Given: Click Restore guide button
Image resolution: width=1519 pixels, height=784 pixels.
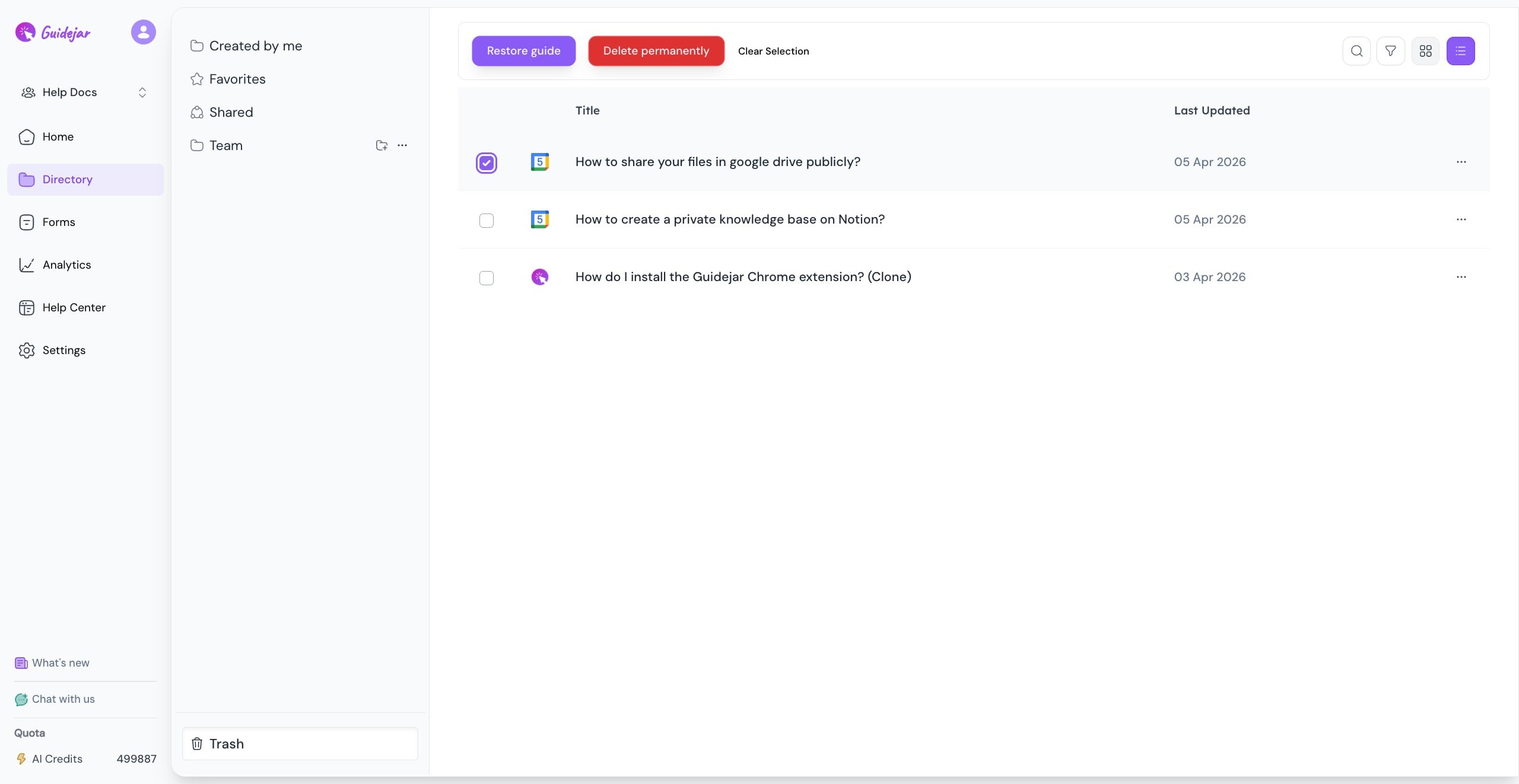Looking at the screenshot, I should coord(523,51).
